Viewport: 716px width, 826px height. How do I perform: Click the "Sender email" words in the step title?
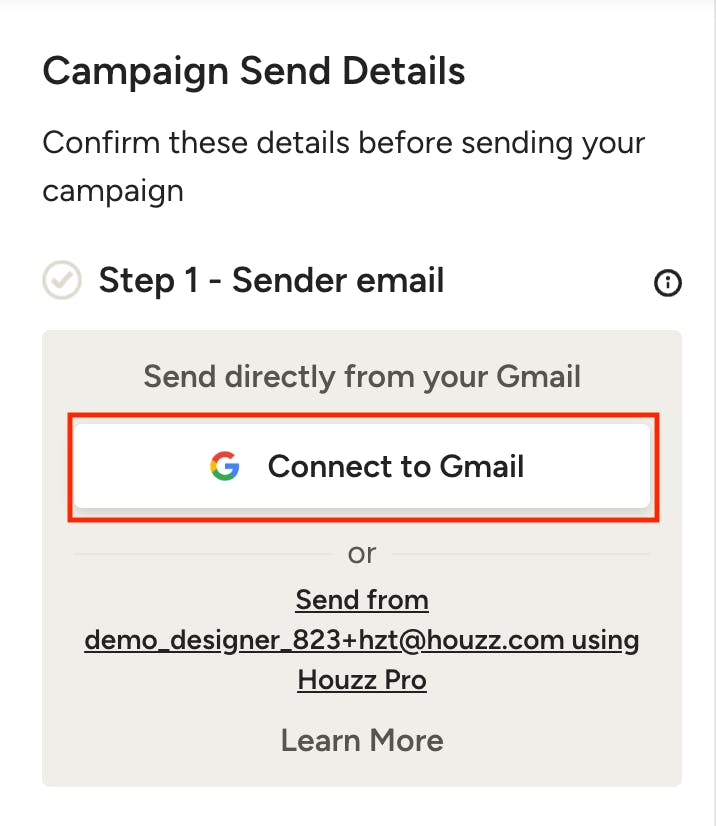click(x=338, y=281)
